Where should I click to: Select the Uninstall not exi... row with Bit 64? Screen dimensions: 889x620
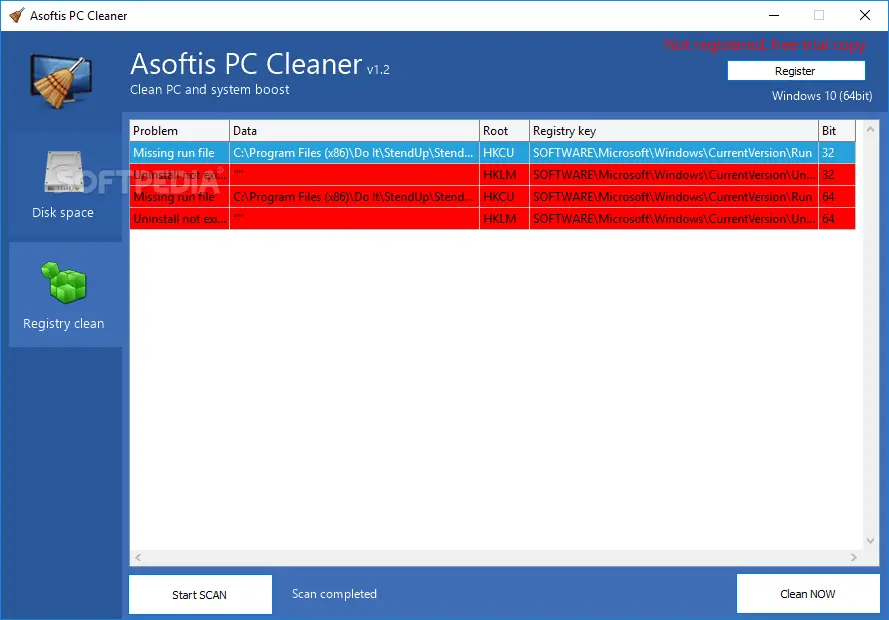[492, 219]
